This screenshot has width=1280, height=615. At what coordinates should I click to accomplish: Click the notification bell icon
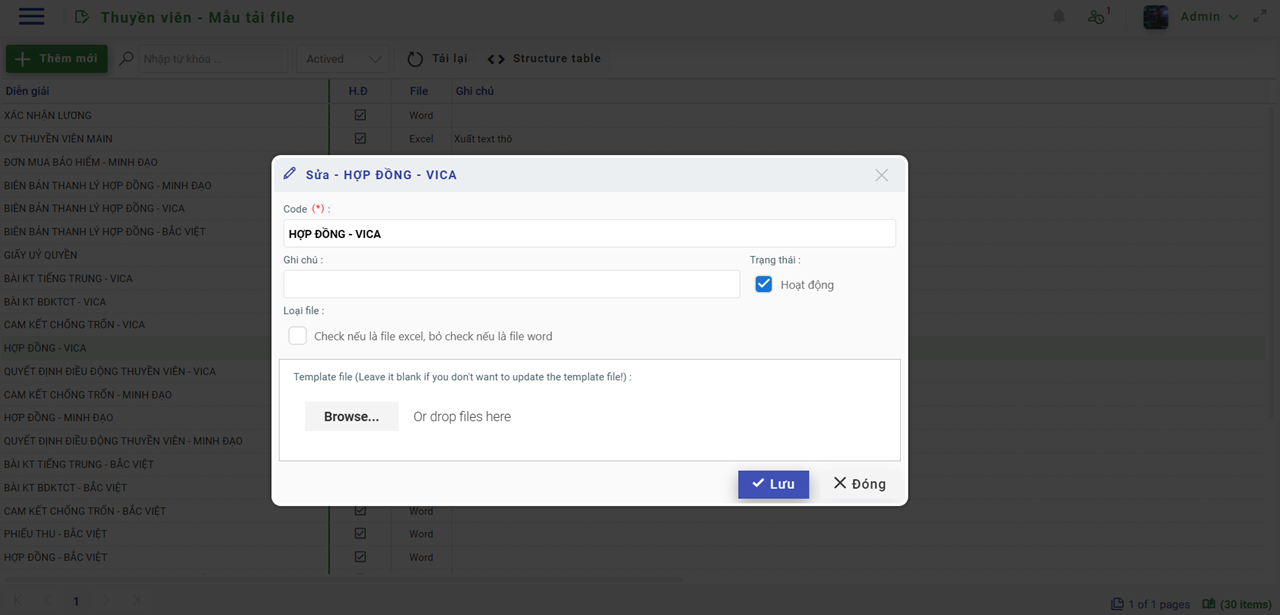pyautogui.click(x=1059, y=17)
